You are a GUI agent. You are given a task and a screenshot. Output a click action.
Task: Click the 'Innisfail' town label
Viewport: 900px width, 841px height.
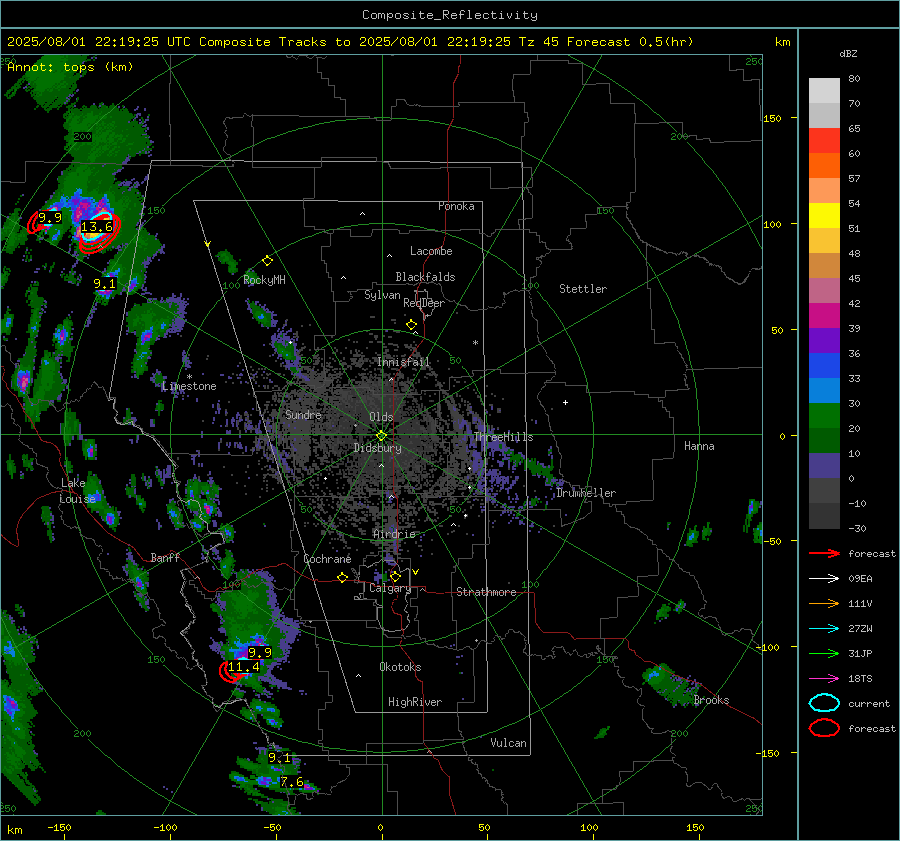click(403, 362)
